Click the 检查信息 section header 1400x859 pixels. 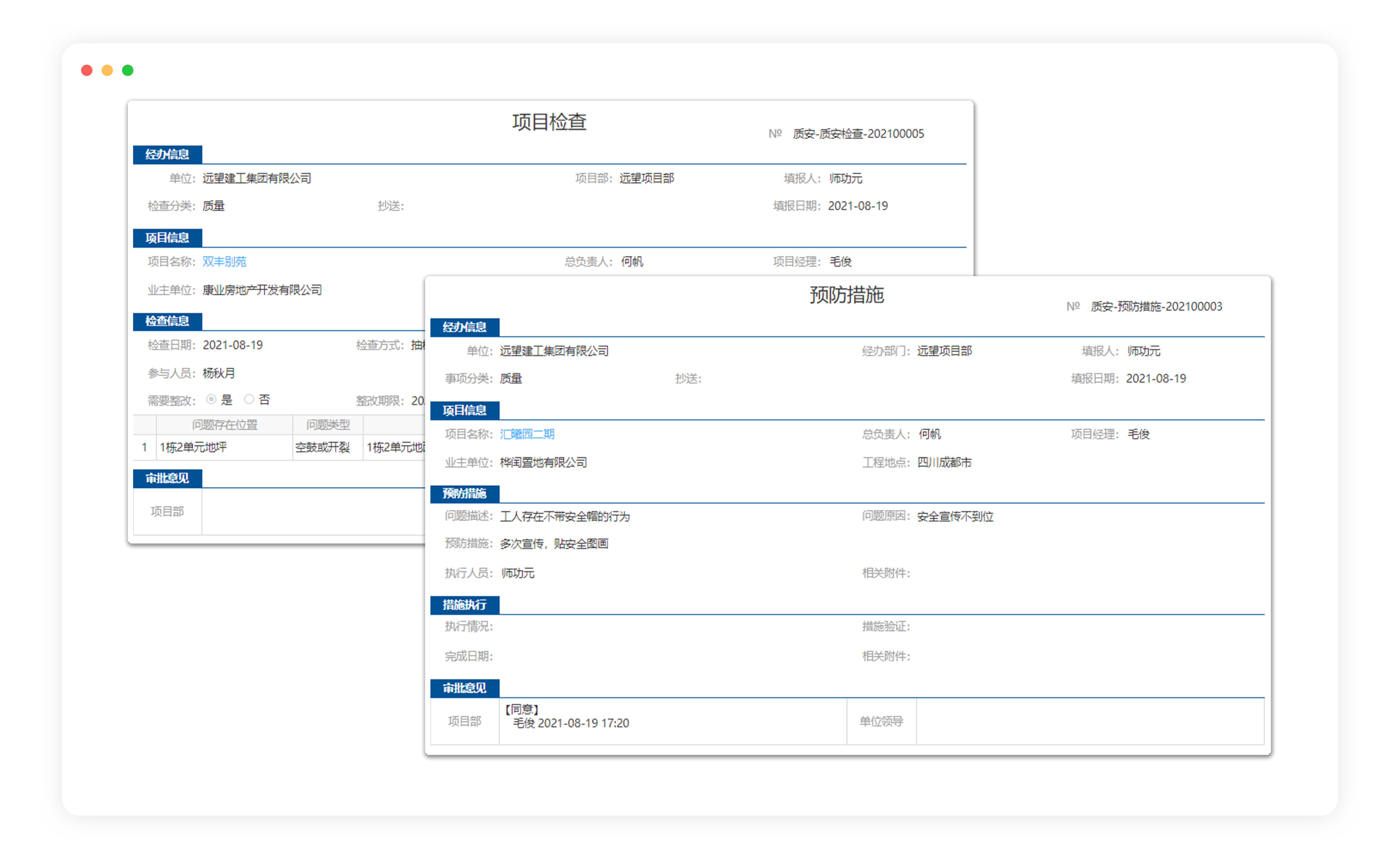click(167, 321)
